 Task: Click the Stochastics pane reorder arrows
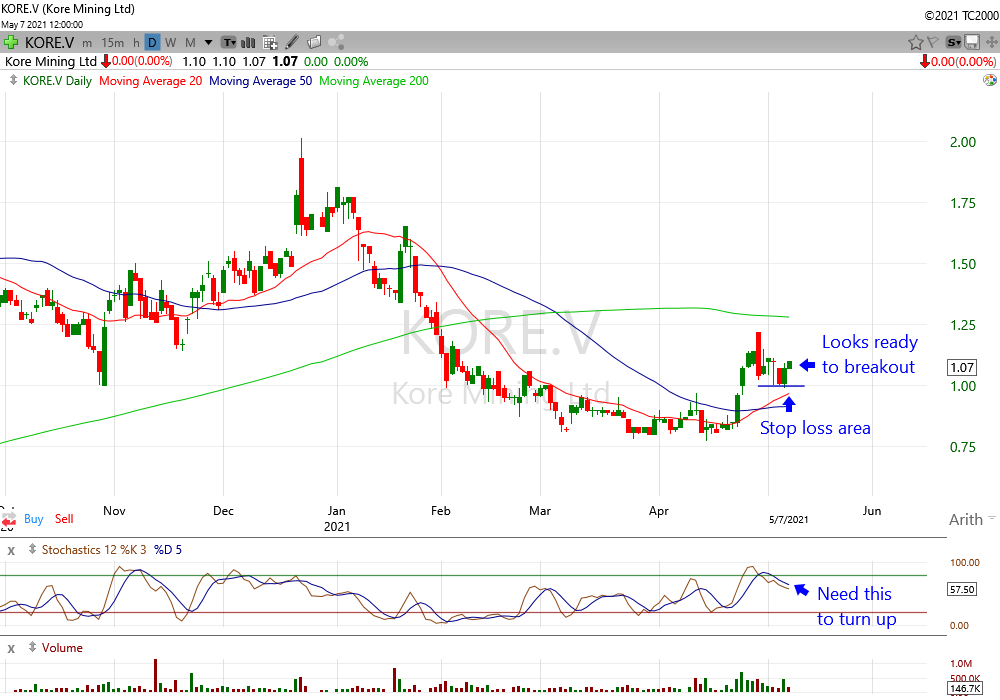32,549
